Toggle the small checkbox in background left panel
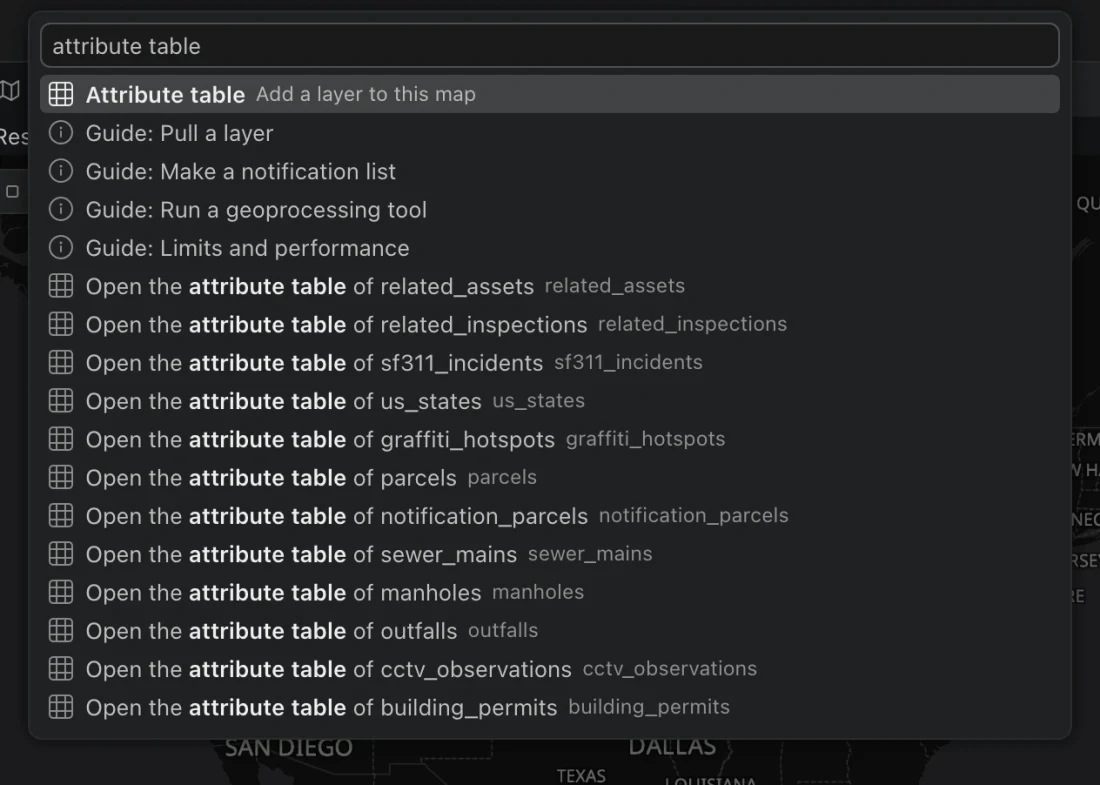Image resolution: width=1100 pixels, height=785 pixels. tap(12, 191)
